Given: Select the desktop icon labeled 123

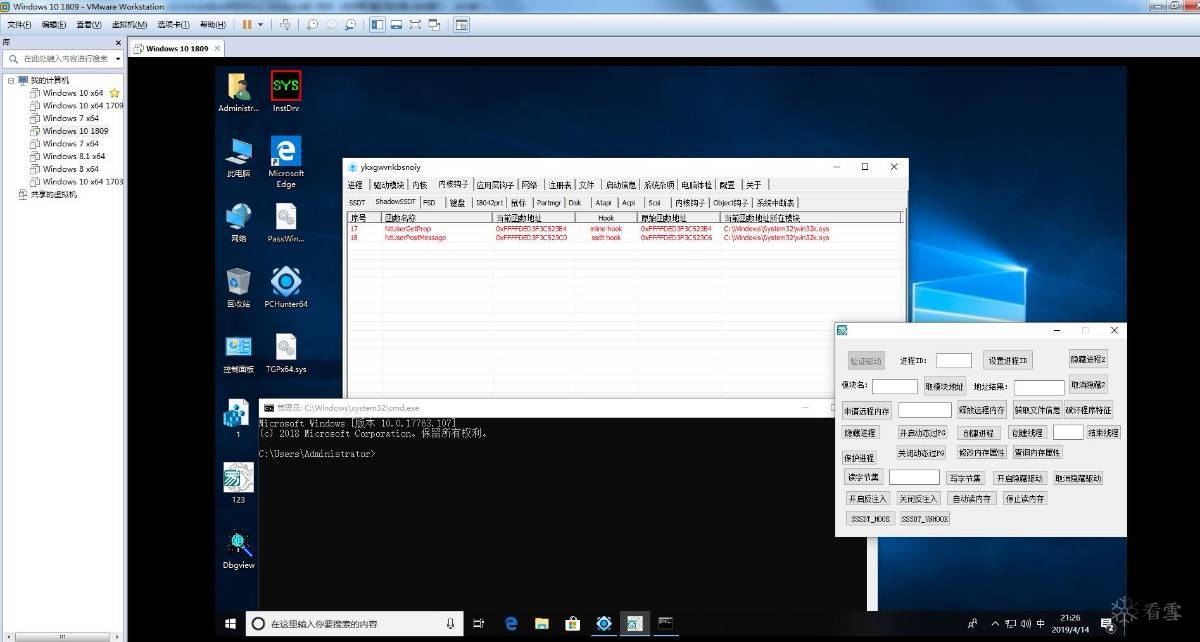Looking at the screenshot, I should pyautogui.click(x=238, y=484).
